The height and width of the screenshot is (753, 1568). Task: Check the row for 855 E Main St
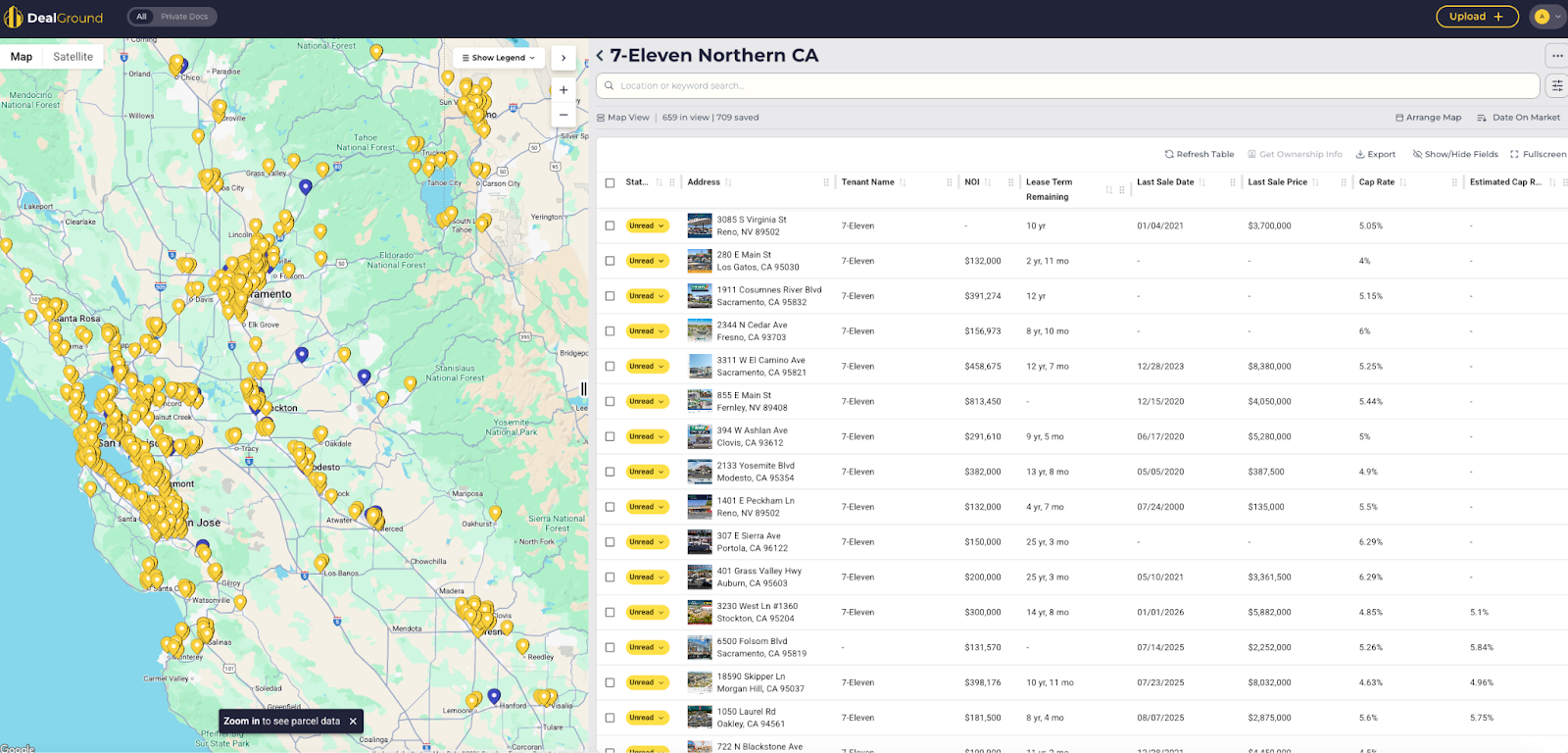[x=610, y=401]
